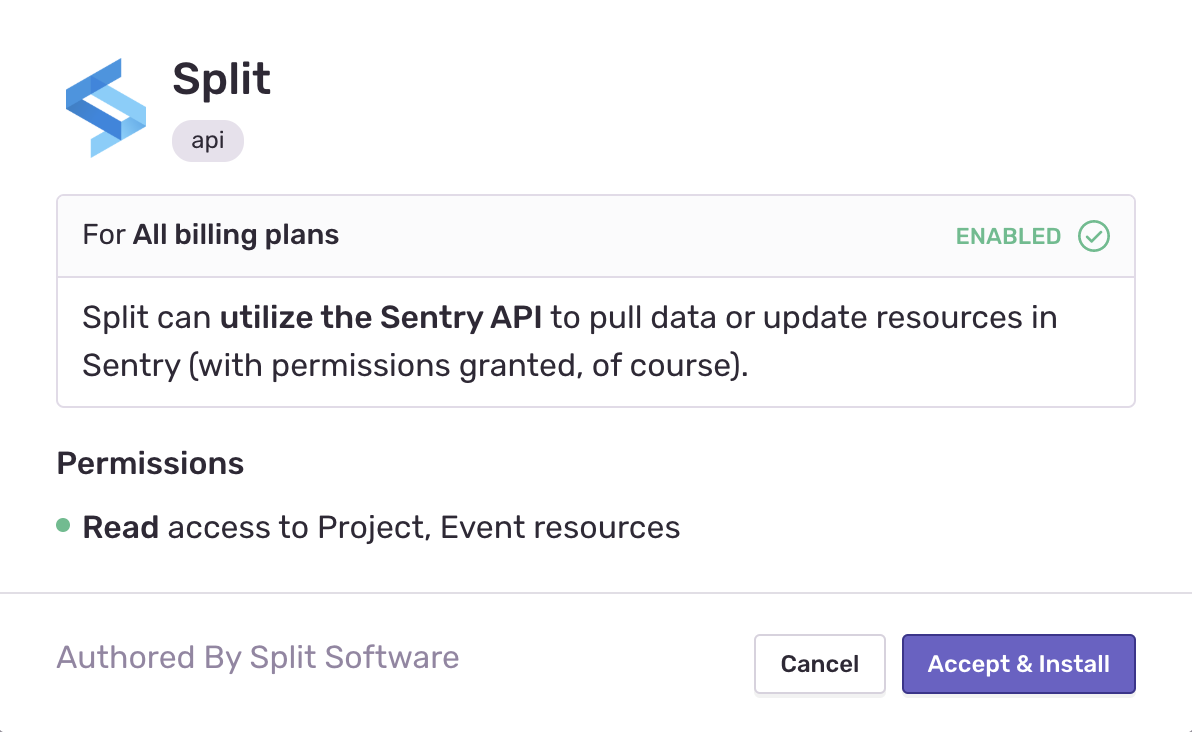
Task: Click the 'Split' integration title
Action: 221,79
